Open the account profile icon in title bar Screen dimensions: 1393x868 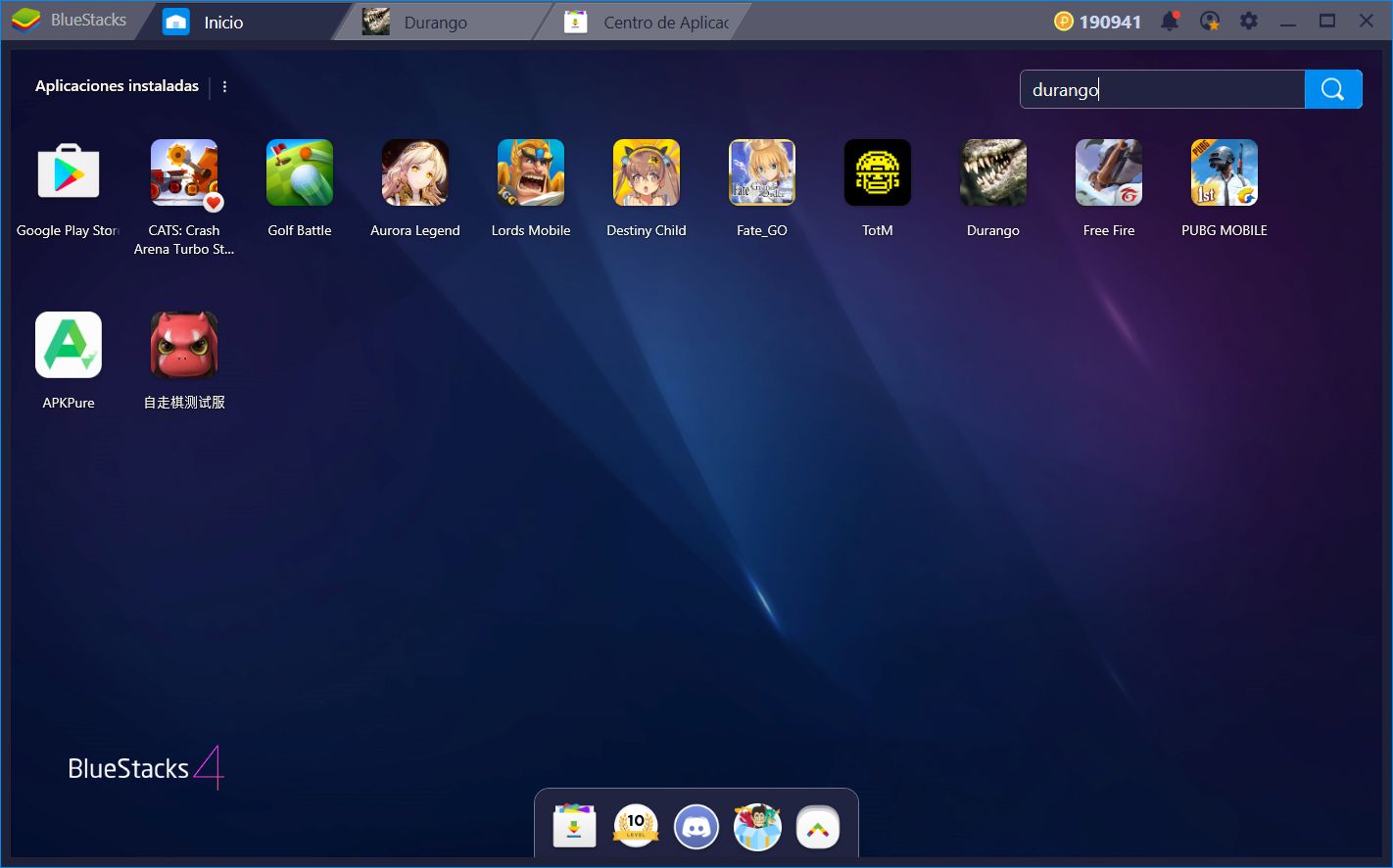(1210, 21)
